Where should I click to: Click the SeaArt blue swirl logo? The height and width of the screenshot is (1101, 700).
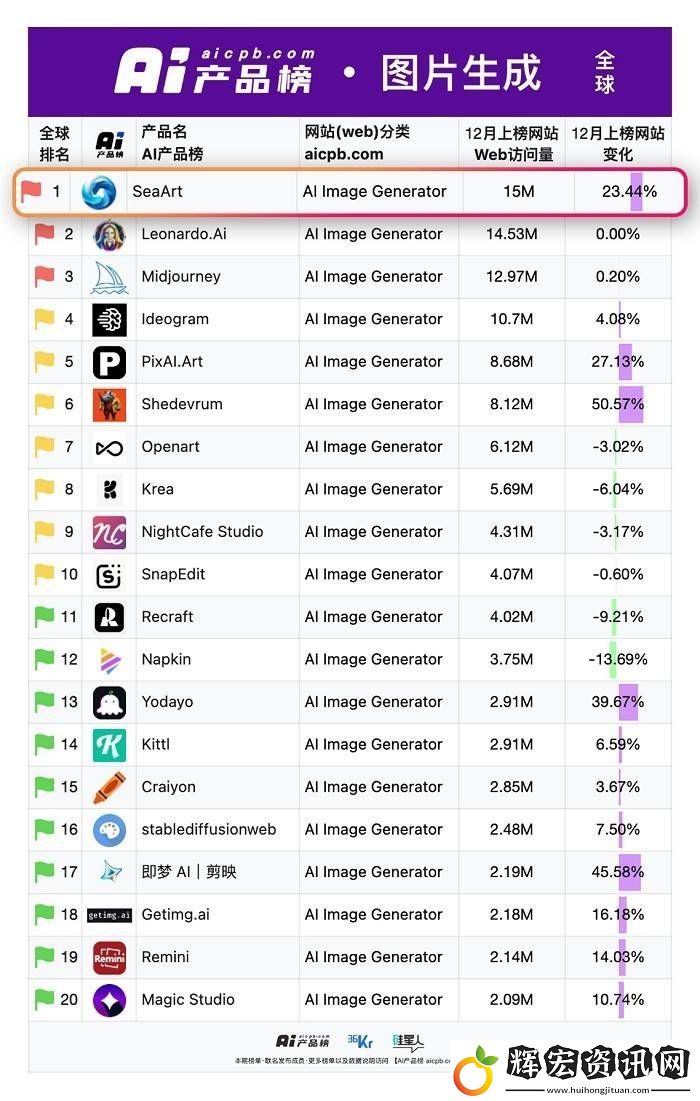click(x=99, y=192)
